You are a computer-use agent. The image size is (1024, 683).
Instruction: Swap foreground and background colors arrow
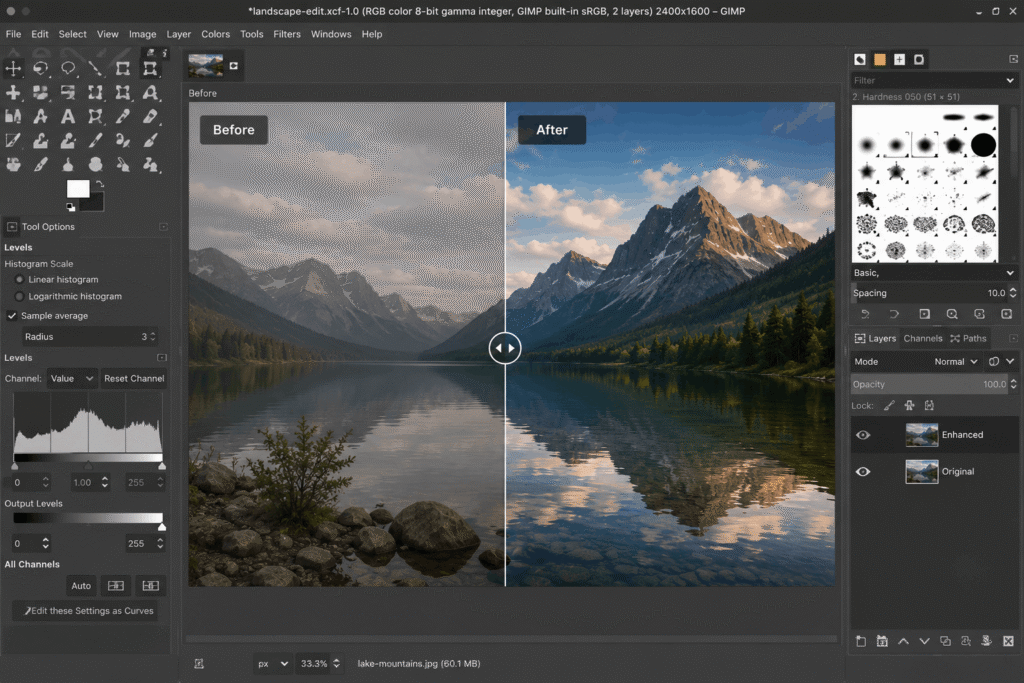[x=100, y=184]
